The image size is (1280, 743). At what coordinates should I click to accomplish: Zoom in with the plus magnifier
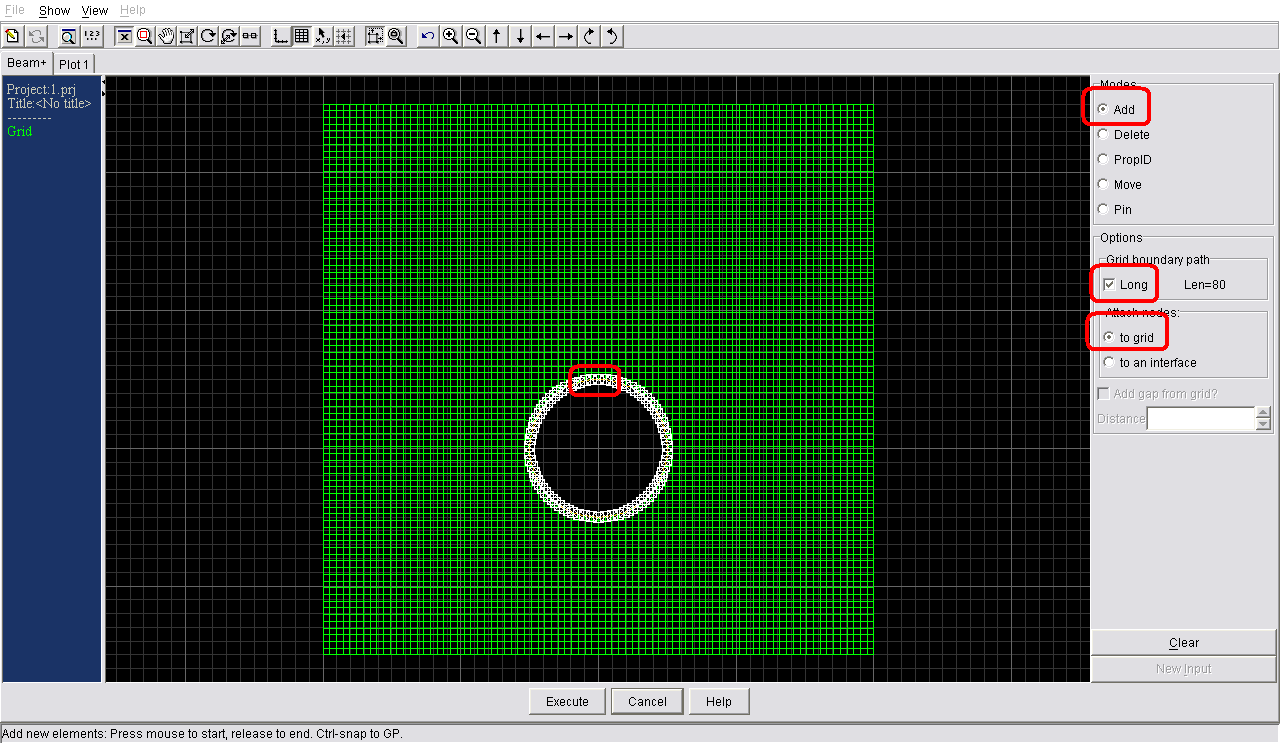click(451, 36)
